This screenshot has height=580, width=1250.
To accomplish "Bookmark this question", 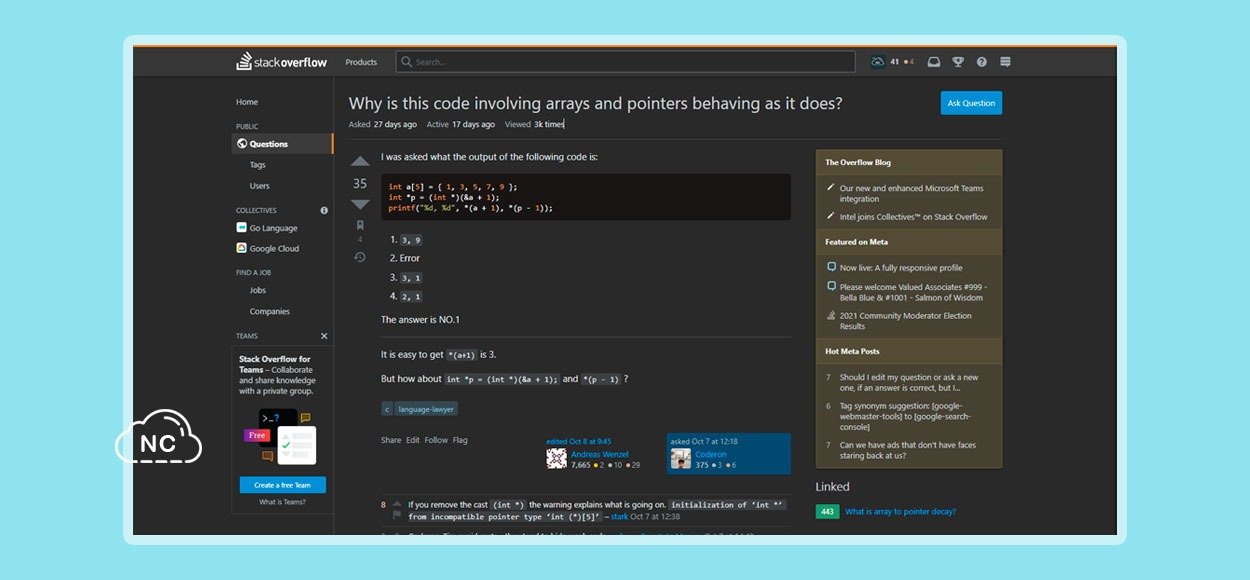I will pyautogui.click(x=360, y=225).
